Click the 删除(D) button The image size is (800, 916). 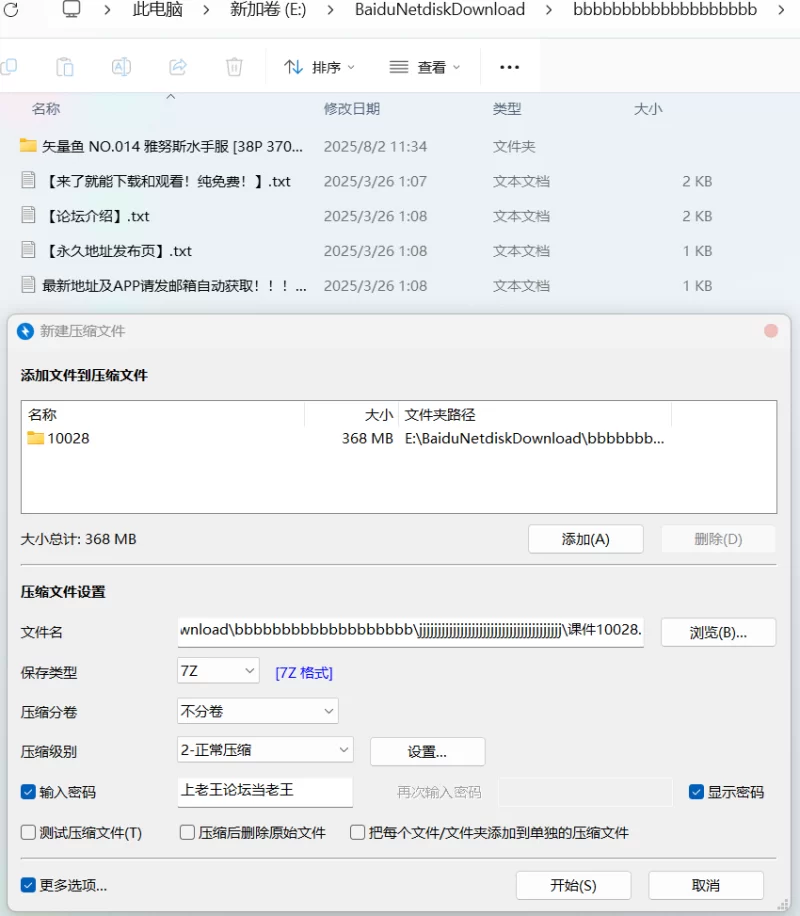[x=718, y=539]
